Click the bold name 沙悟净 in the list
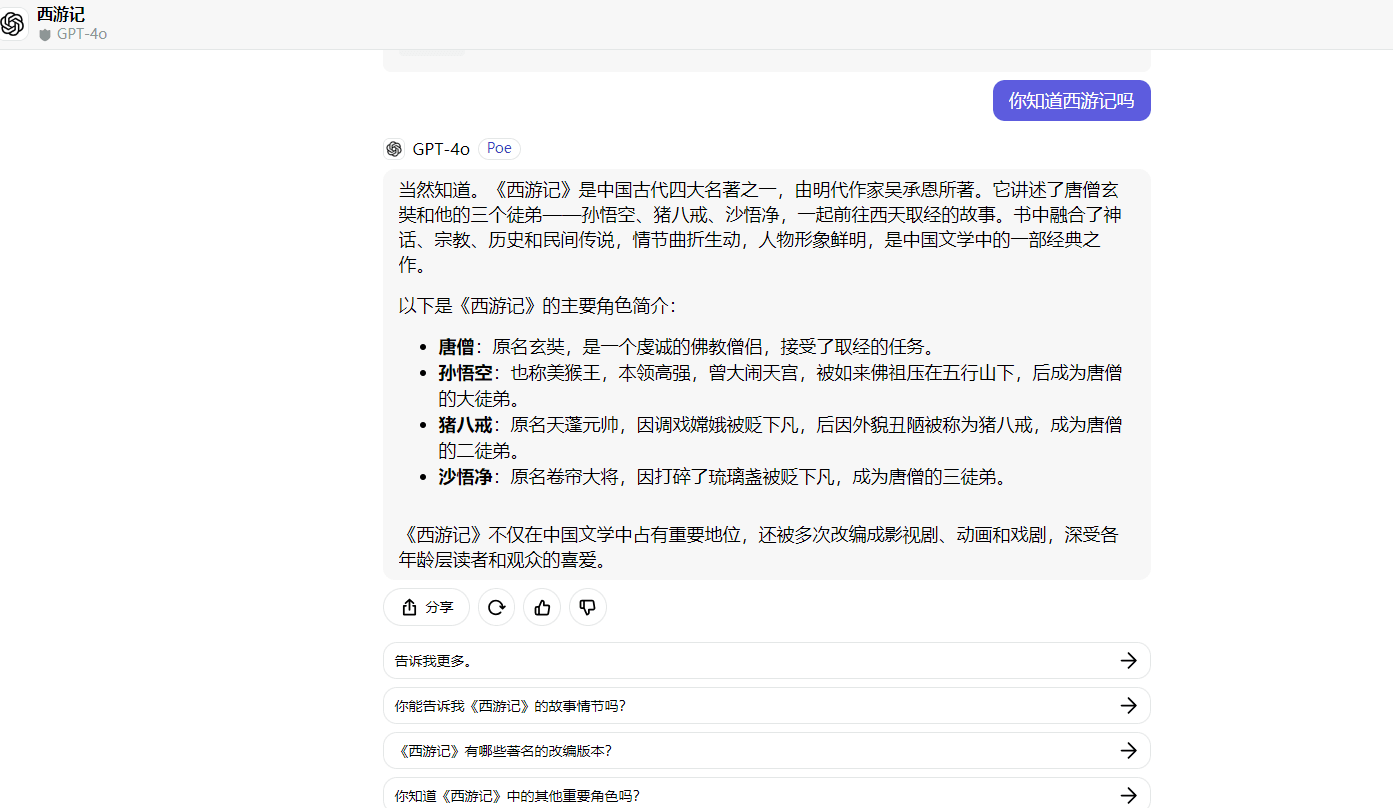Image resolution: width=1393 pixels, height=808 pixels. coord(465,477)
